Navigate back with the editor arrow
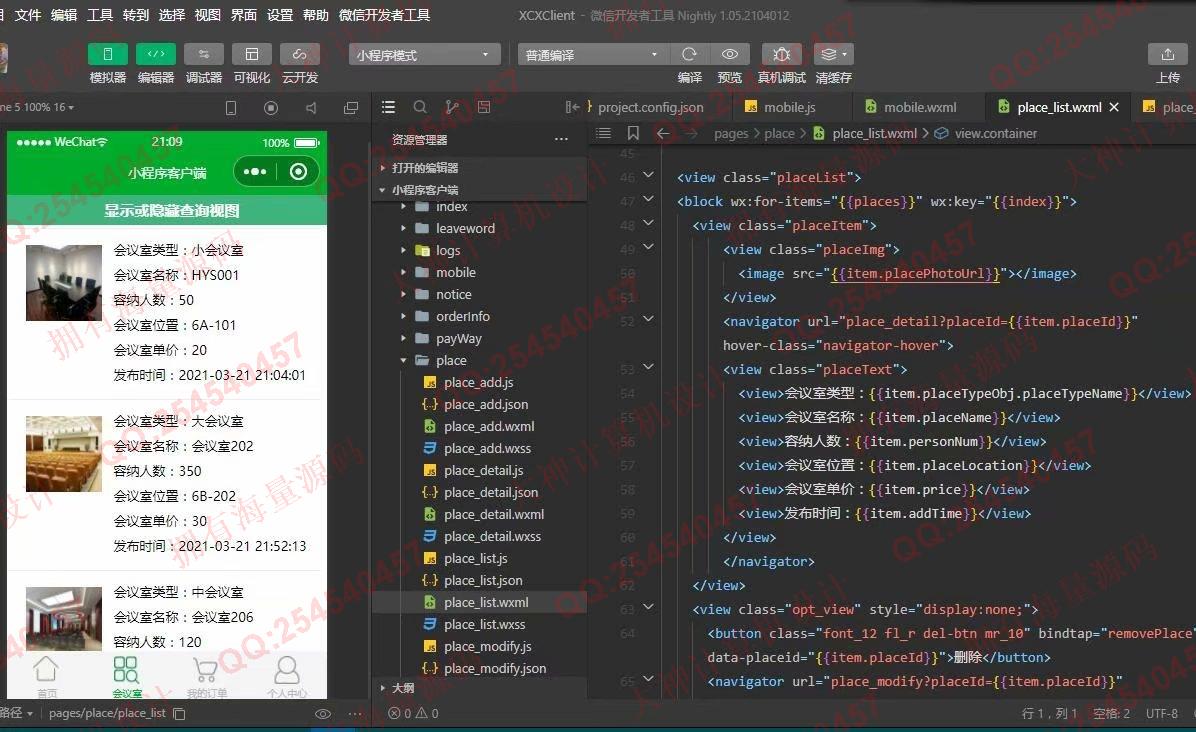Viewport: 1196px width, 732px height. tap(663, 133)
